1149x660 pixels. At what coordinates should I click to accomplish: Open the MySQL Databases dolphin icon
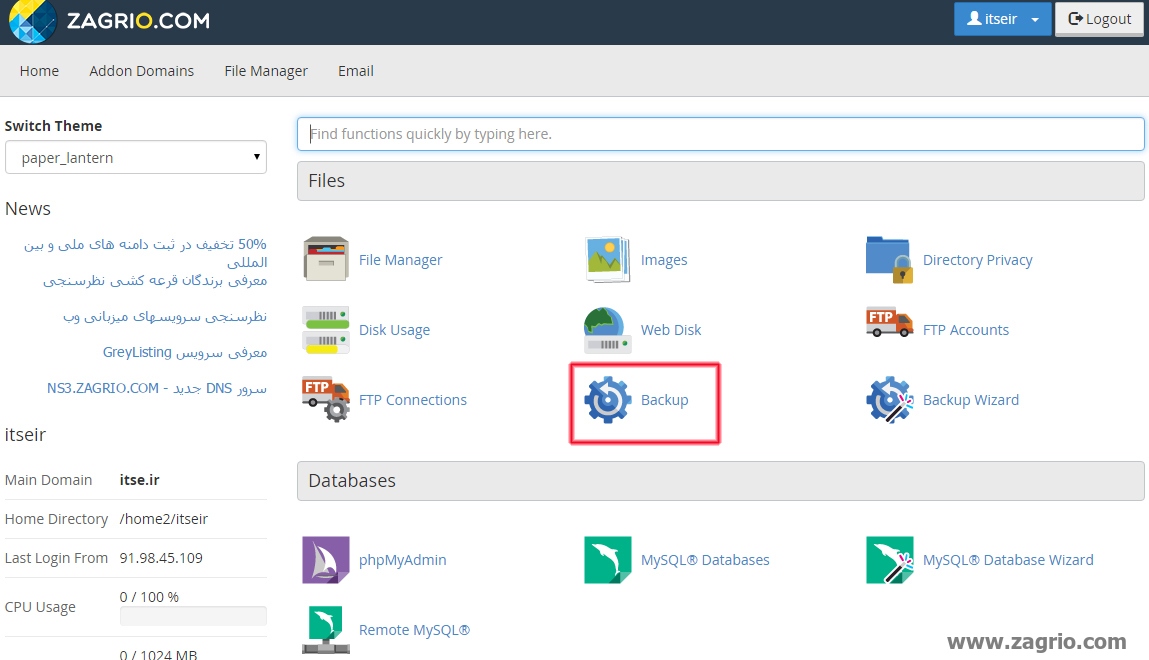pos(607,560)
